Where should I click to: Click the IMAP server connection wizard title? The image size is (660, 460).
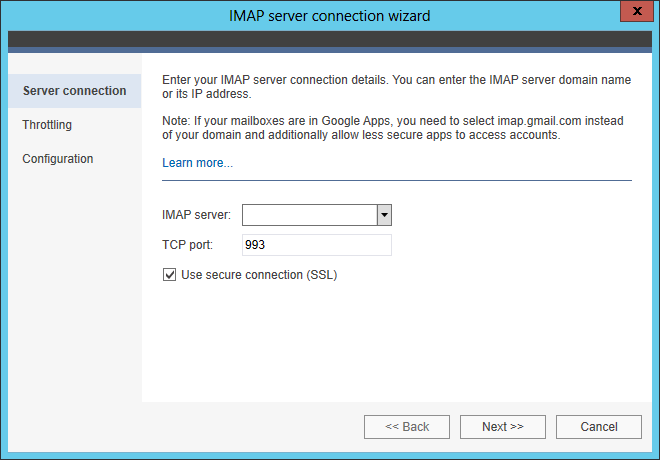tap(330, 16)
